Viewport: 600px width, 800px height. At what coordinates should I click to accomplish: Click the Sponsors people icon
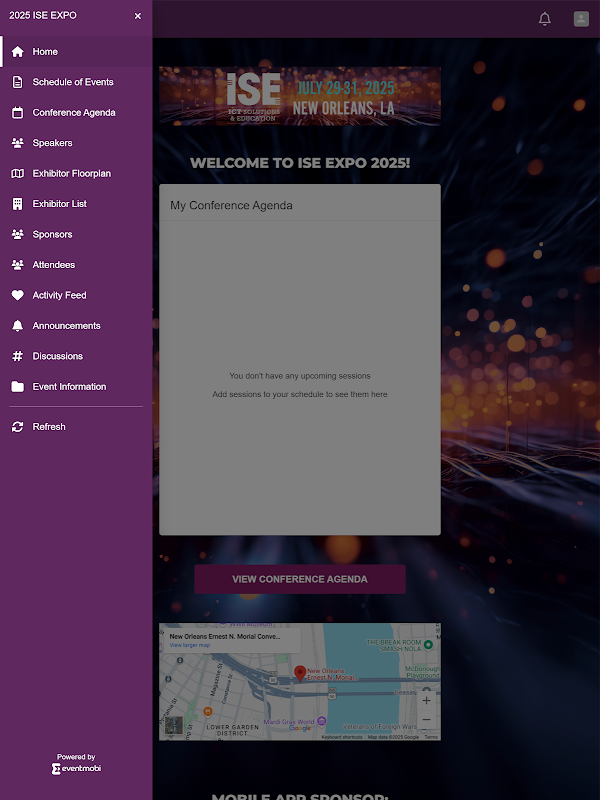tap(17, 234)
